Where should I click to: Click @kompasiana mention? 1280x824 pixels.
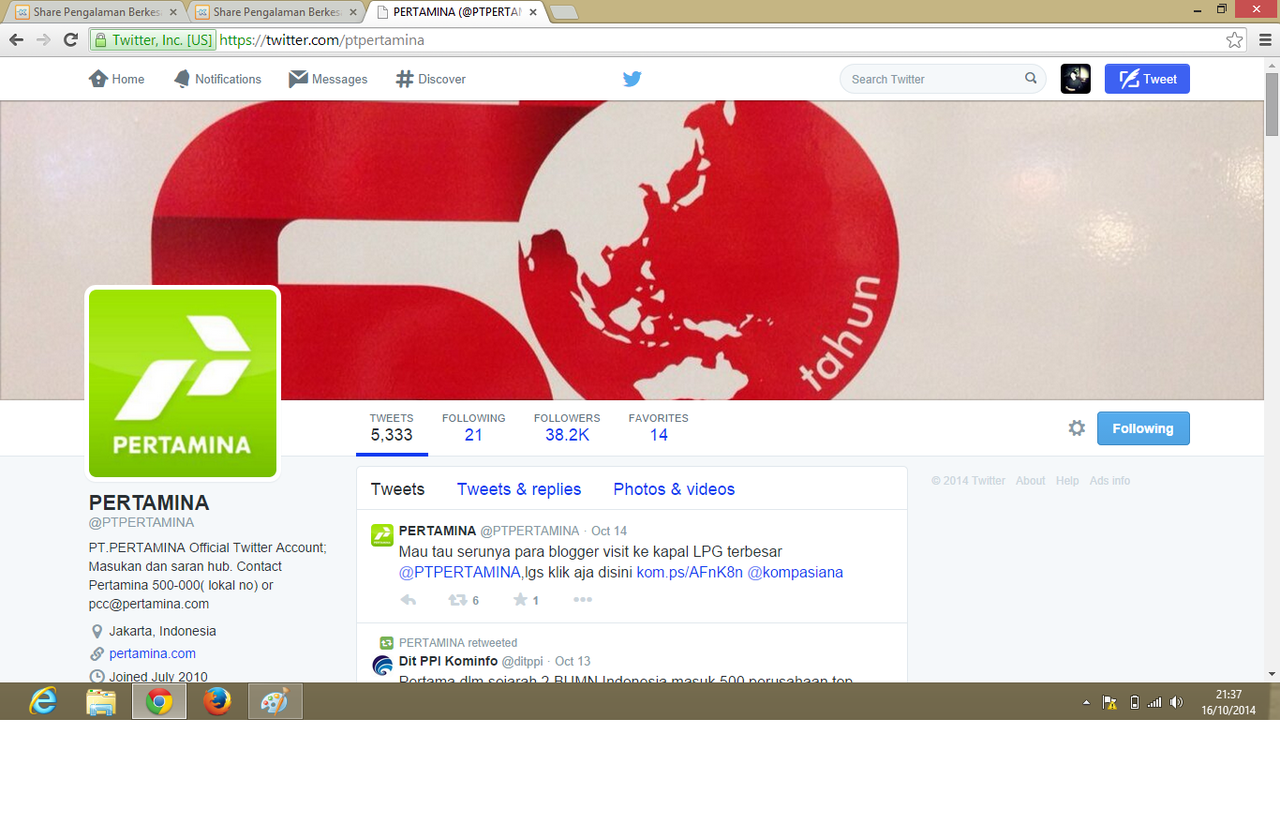point(796,572)
